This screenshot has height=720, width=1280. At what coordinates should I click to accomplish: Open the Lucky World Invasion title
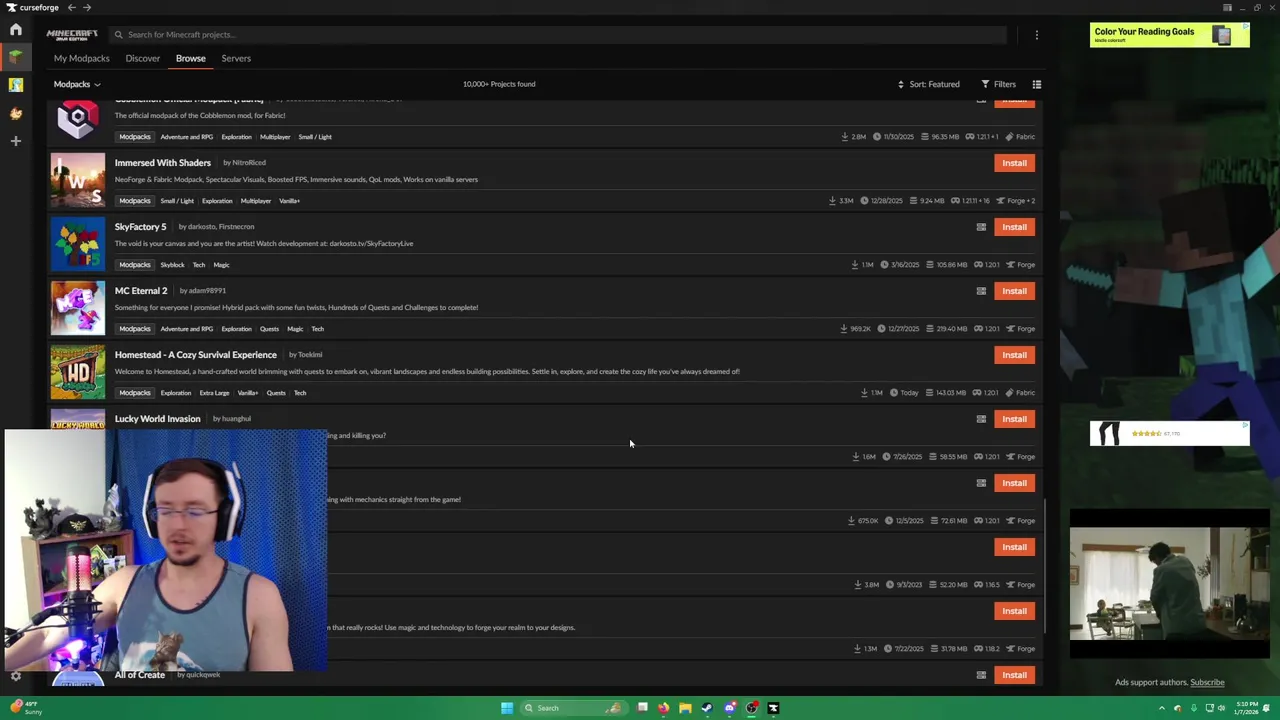coord(158,418)
